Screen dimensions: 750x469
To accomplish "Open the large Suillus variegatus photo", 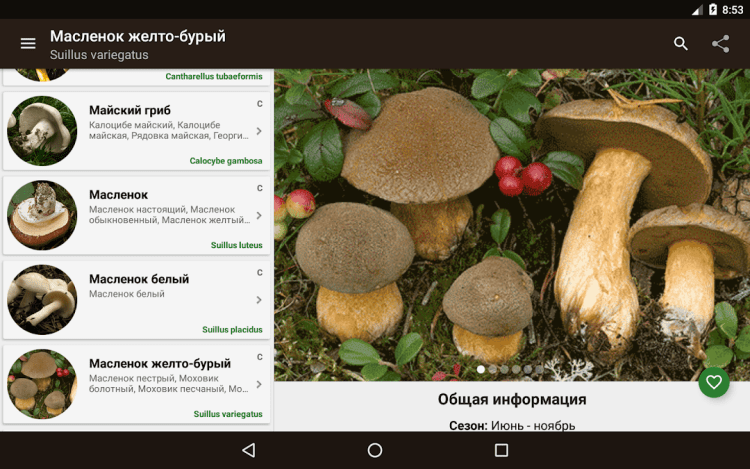I will [x=512, y=225].
